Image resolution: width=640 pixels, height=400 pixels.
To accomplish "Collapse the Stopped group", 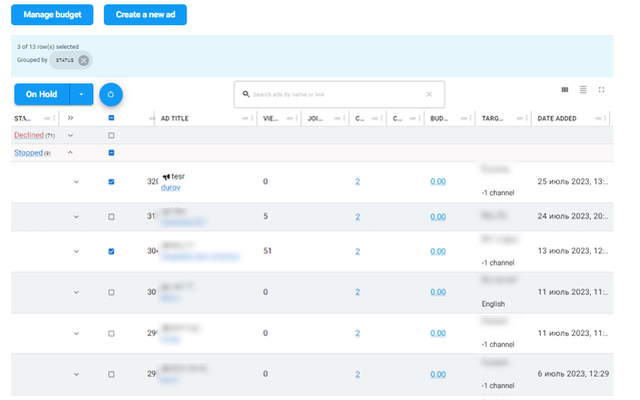I will pyautogui.click(x=70, y=153).
